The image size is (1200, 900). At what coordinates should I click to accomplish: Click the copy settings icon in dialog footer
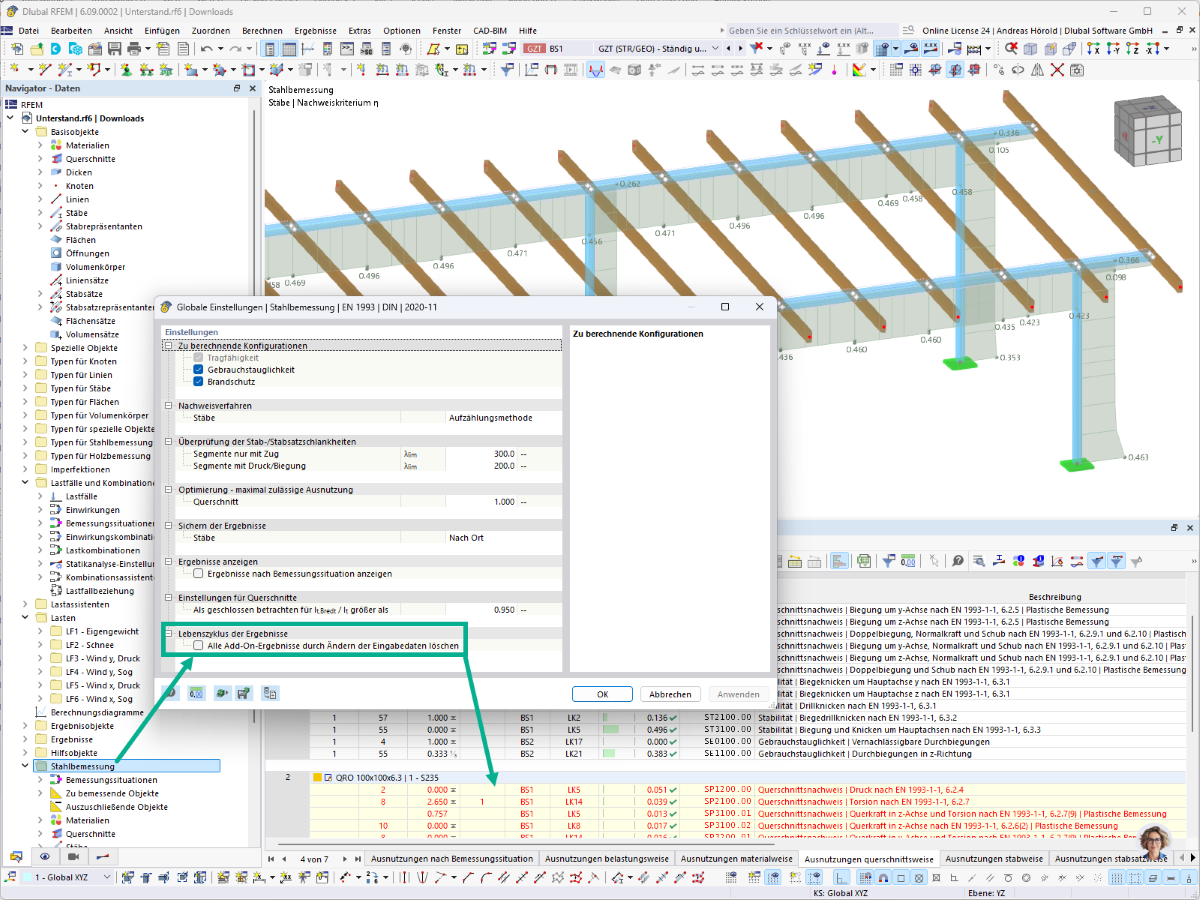coord(270,692)
